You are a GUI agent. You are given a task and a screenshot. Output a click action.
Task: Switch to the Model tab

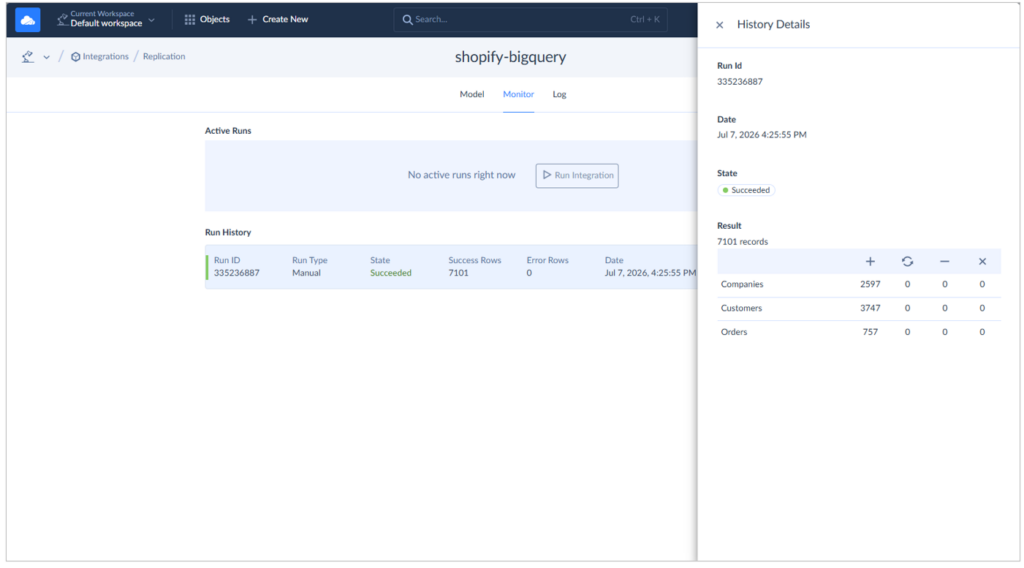click(472, 94)
